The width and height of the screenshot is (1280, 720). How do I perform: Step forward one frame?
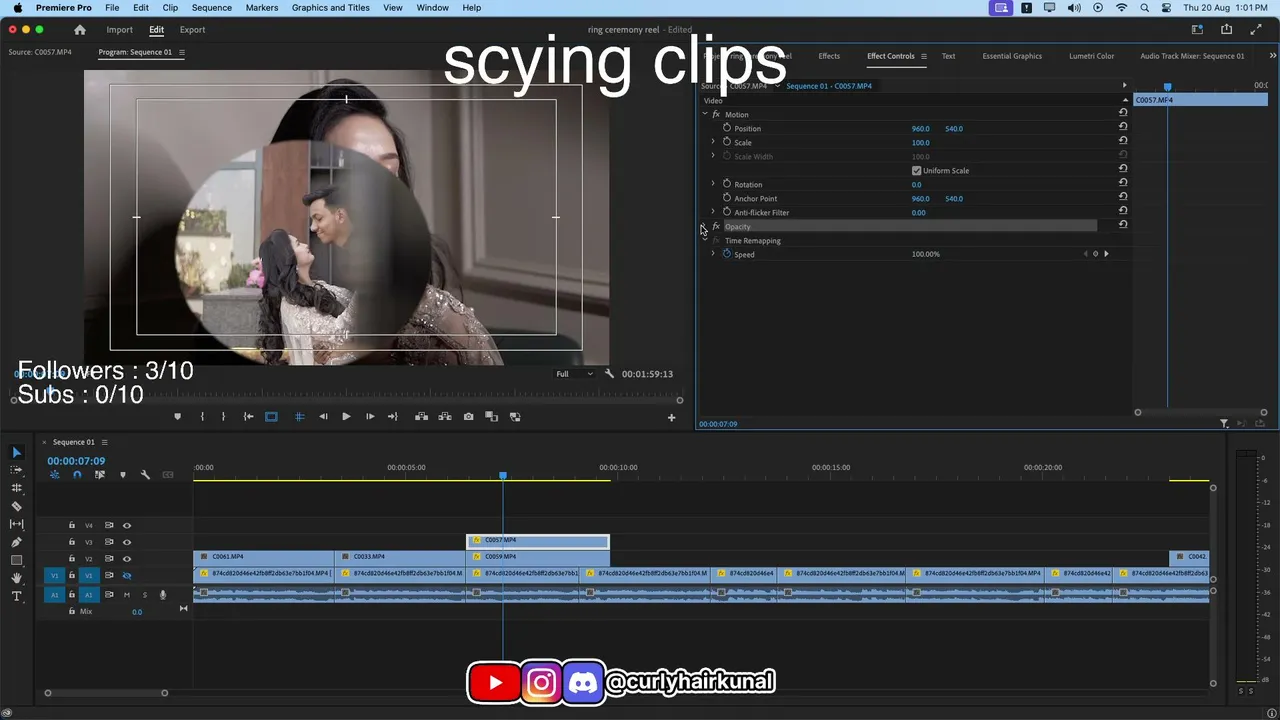[370, 417]
